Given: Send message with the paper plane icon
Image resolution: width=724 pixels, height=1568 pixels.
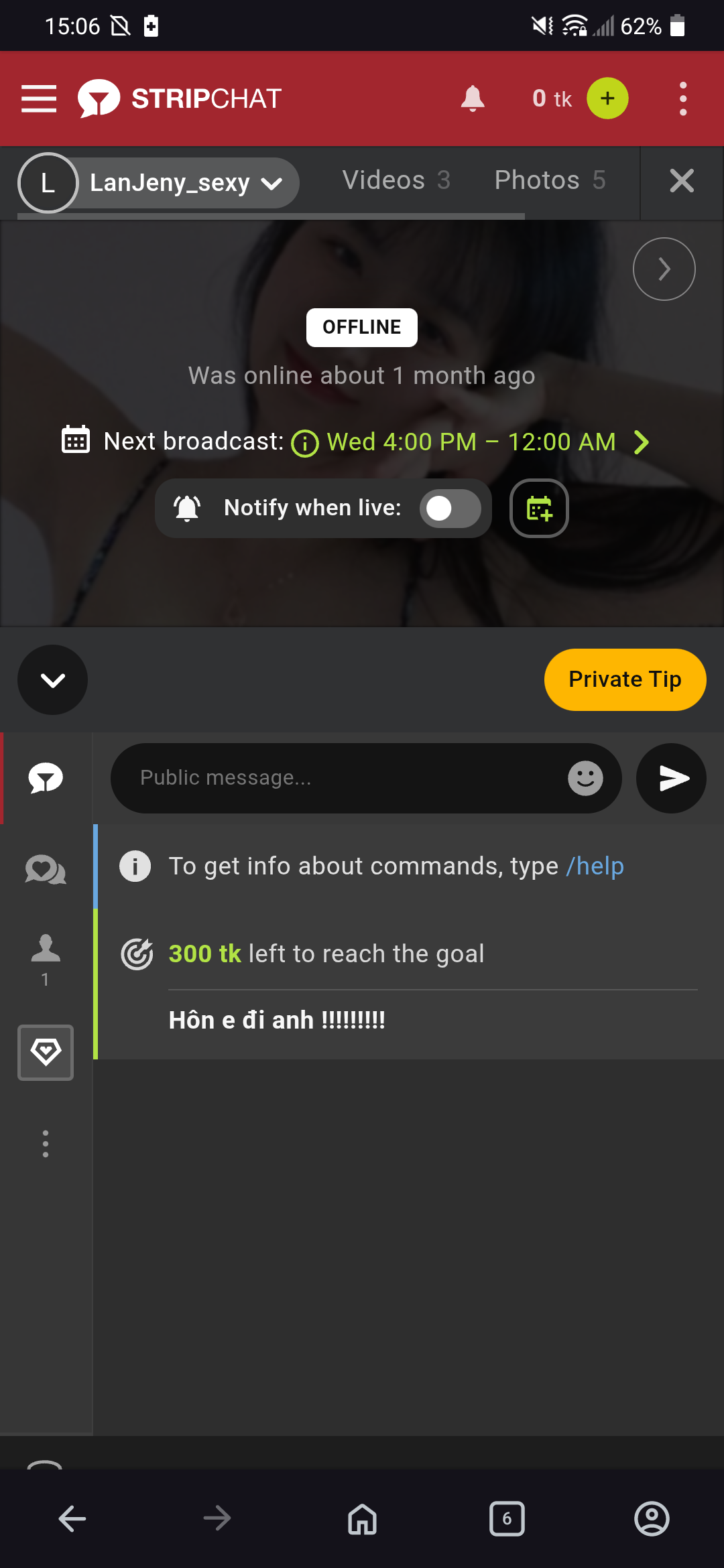Looking at the screenshot, I should click(x=670, y=778).
